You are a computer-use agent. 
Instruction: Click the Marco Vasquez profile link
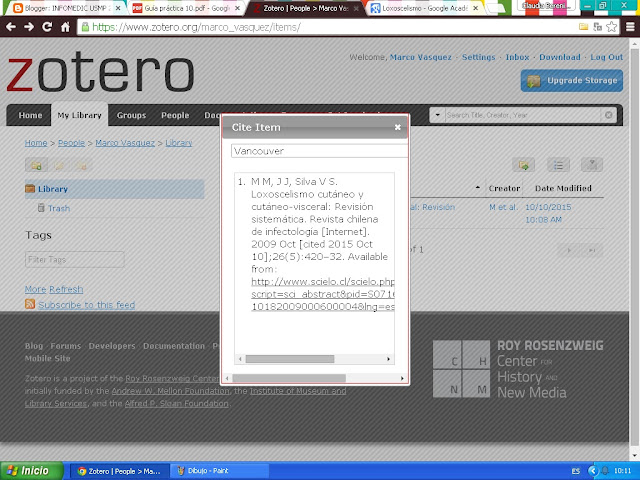pos(421,57)
